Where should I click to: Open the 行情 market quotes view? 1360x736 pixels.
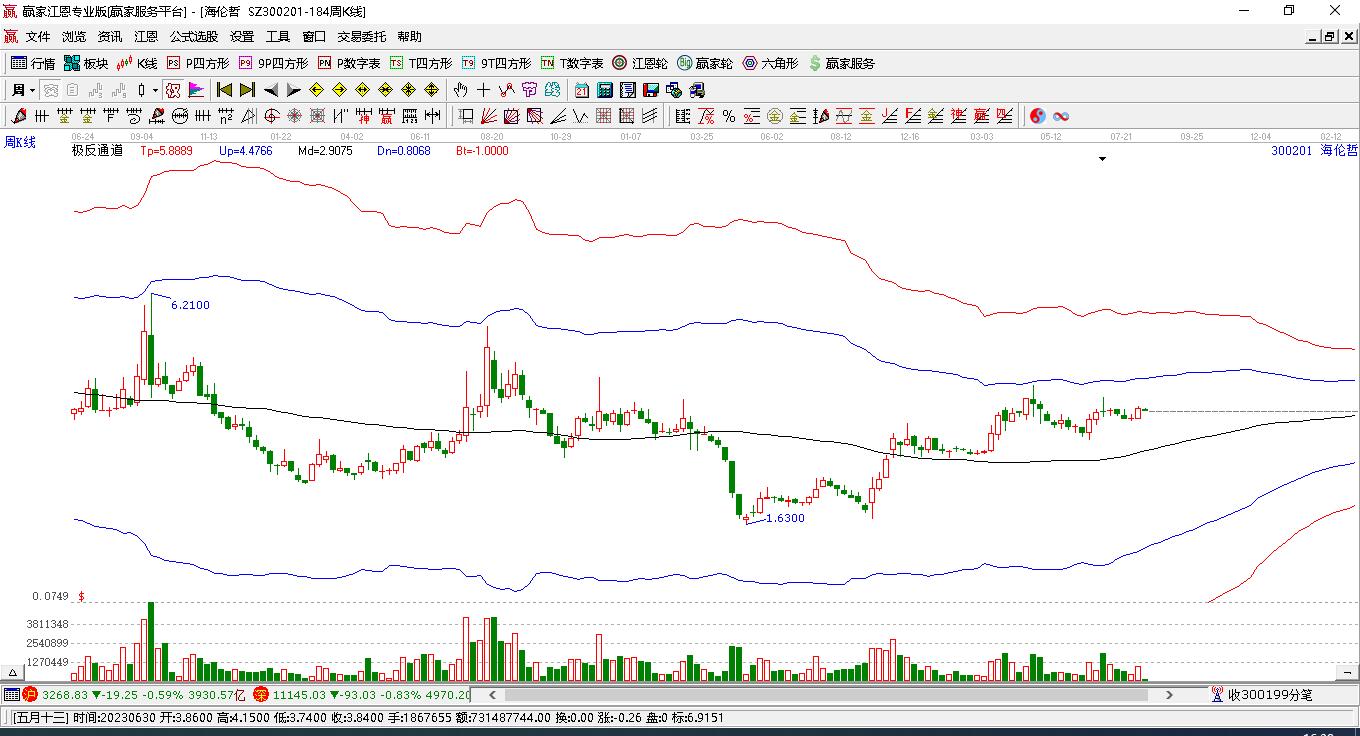[33, 63]
